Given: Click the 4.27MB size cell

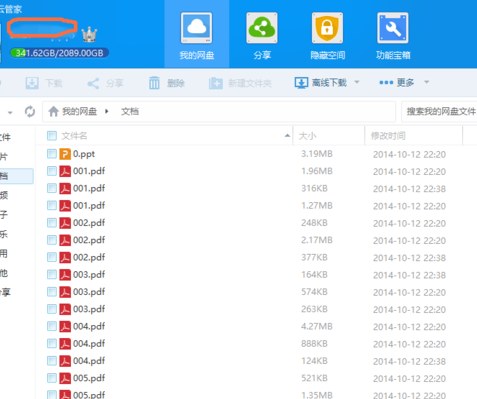Looking at the screenshot, I should (x=317, y=326).
